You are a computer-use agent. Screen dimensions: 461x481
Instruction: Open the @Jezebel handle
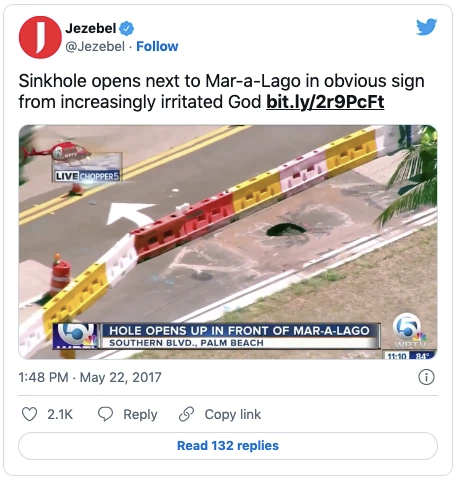[95, 46]
